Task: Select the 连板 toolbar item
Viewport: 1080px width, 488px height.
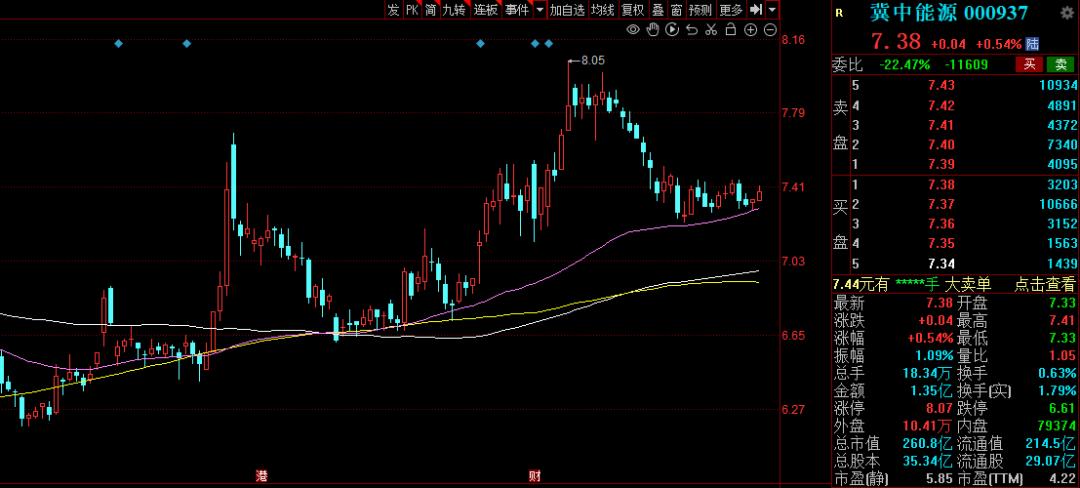Action: [486, 9]
